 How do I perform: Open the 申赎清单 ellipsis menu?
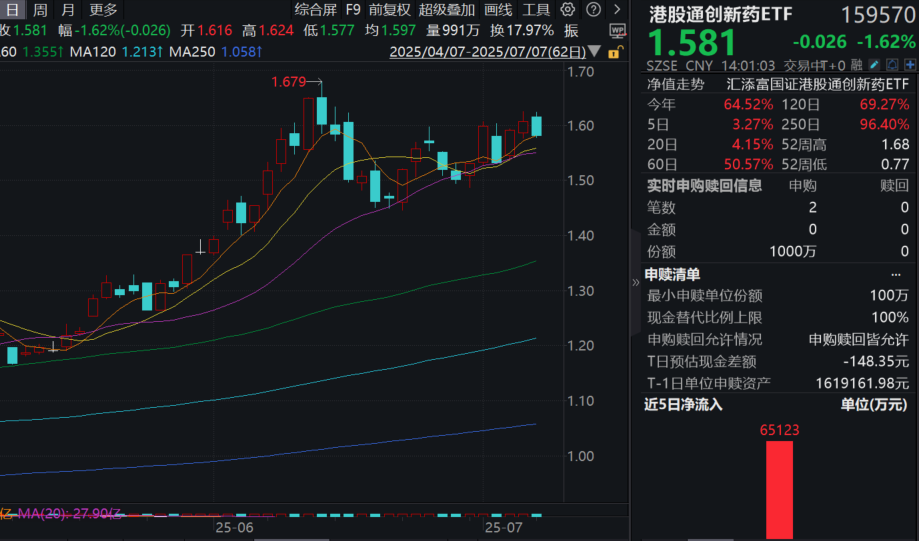895,275
